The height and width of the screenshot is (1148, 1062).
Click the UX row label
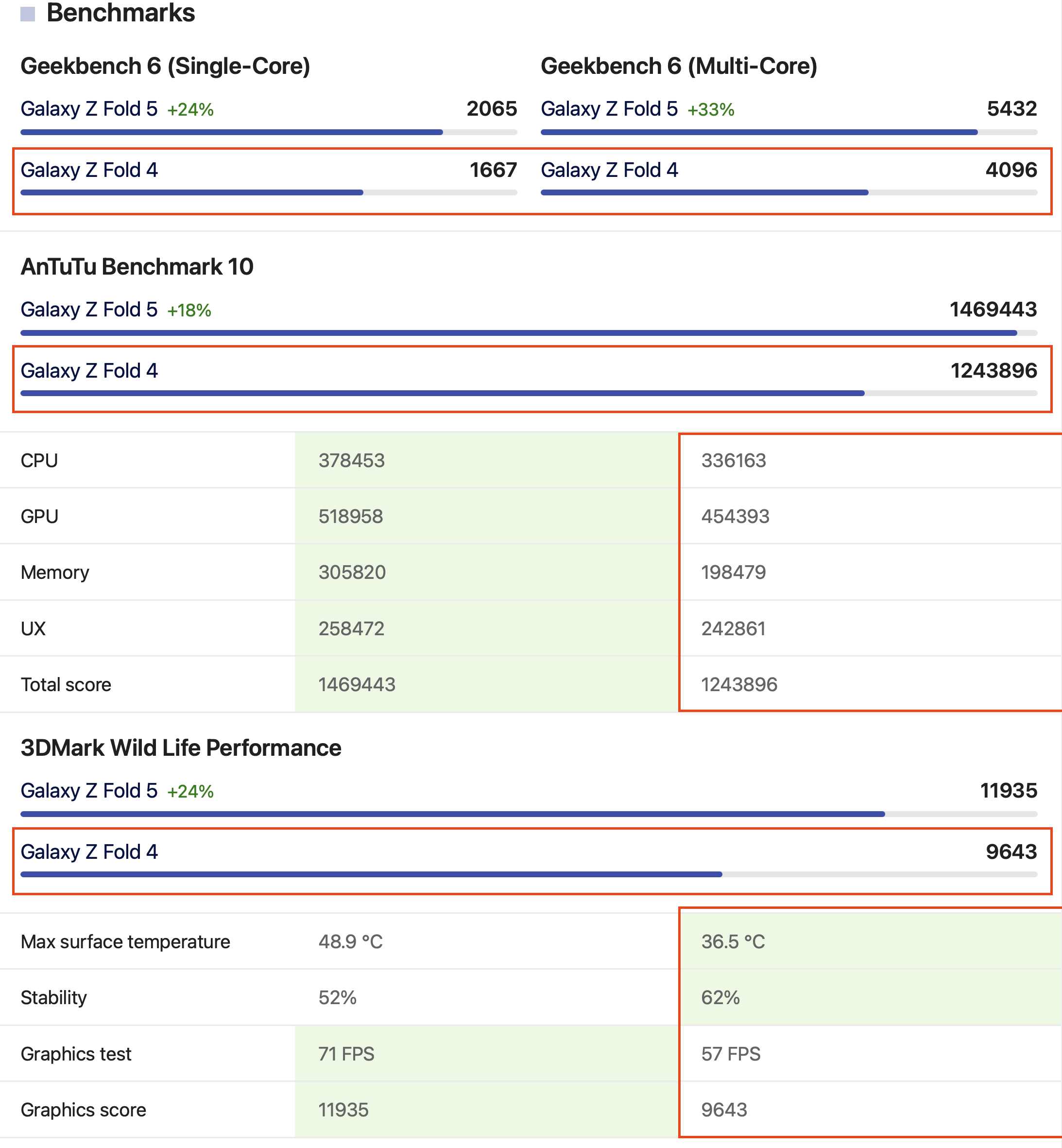tap(34, 628)
